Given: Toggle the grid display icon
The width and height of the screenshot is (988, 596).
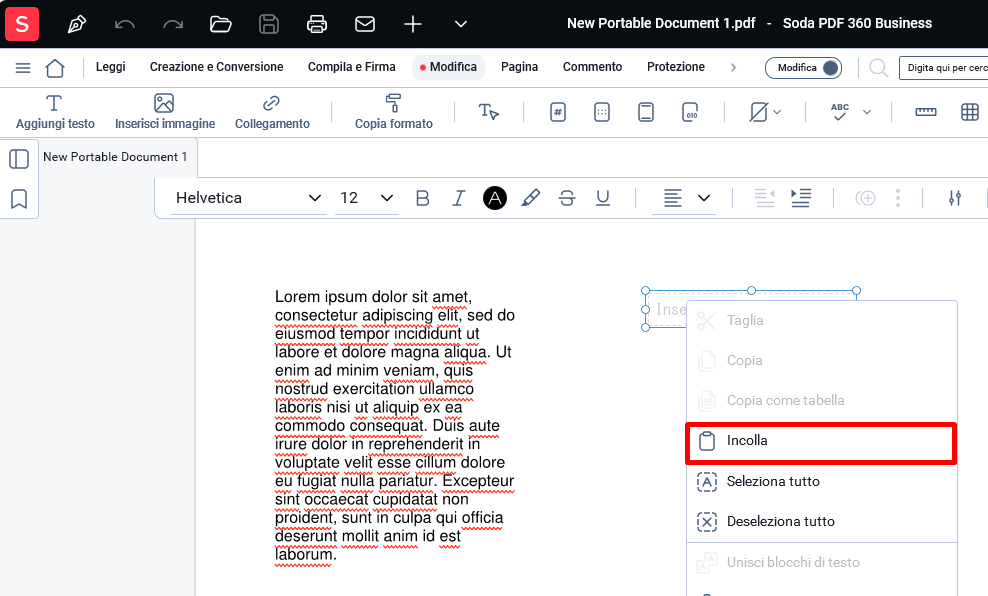Looking at the screenshot, I should [970, 112].
